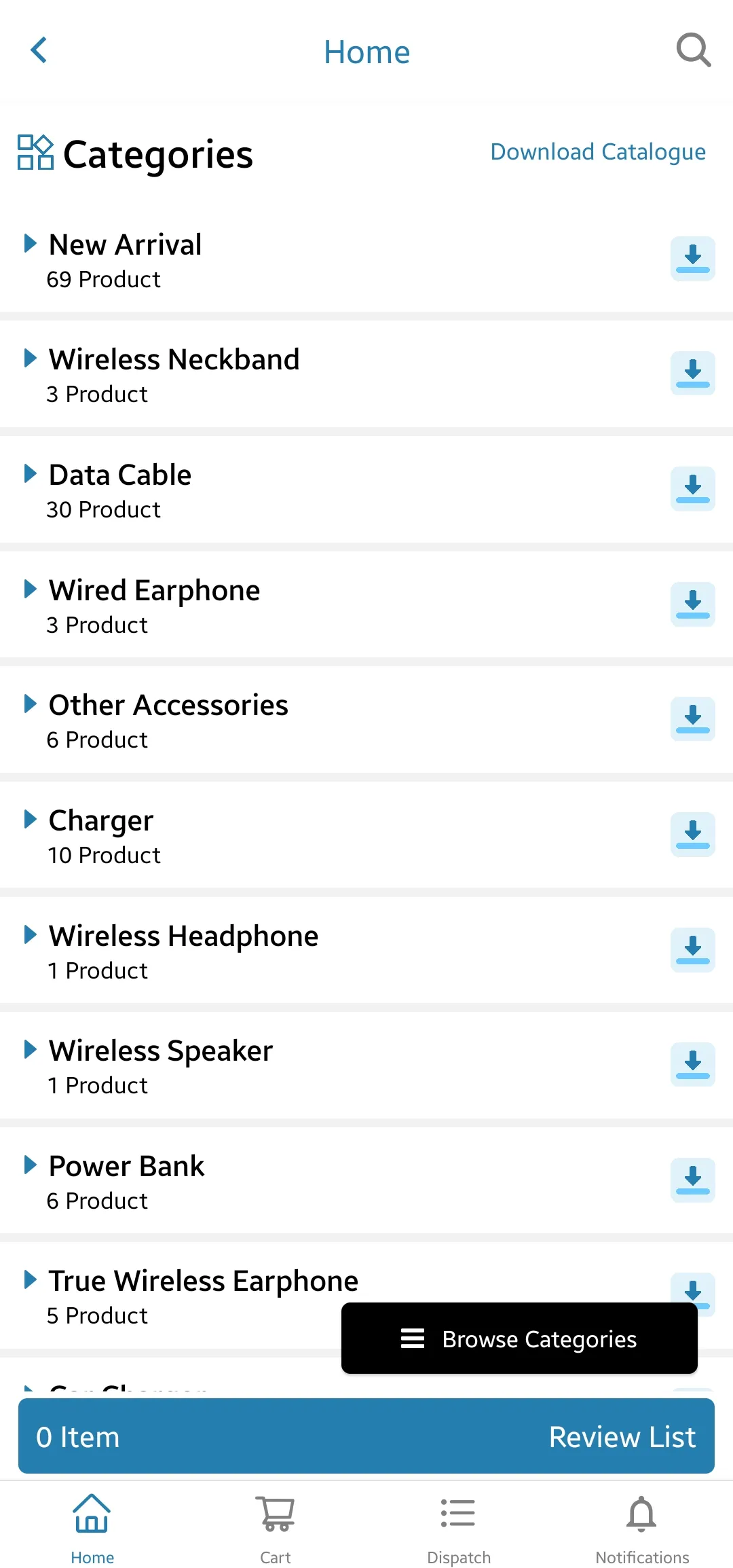
Task: Expand the Wireless Headphone category arrow
Action: pos(30,934)
